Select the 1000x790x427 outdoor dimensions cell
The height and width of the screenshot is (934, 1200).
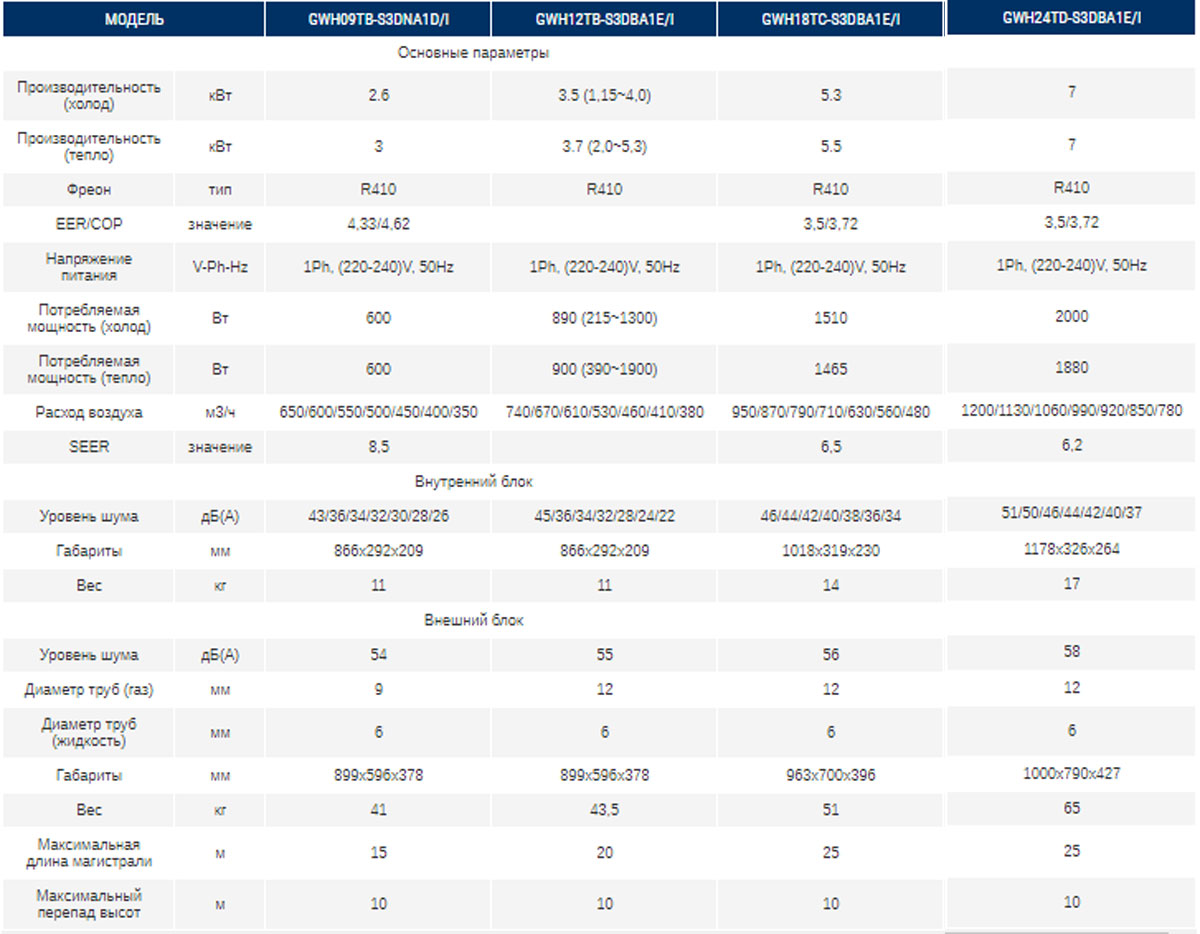pos(1071,773)
